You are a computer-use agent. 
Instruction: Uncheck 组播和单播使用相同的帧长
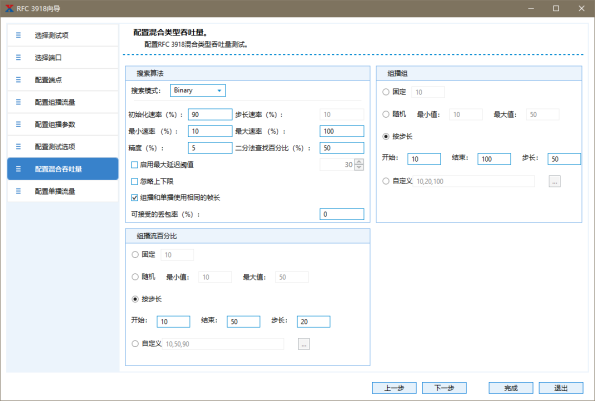tap(134, 198)
